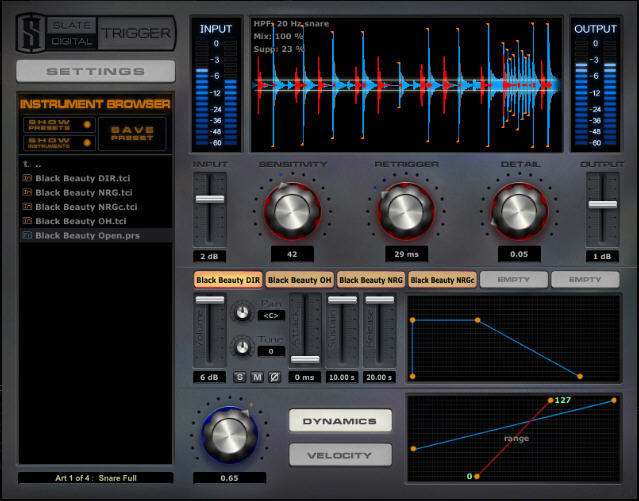Select the last EMPTY sample slot
Image resolution: width=639 pixels, height=501 pixels.
point(585,280)
